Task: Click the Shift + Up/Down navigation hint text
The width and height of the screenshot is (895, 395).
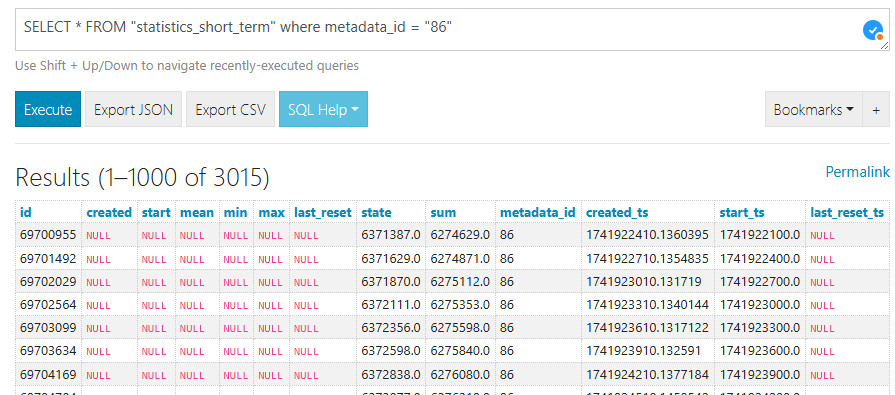Action: pyautogui.click(x=187, y=66)
